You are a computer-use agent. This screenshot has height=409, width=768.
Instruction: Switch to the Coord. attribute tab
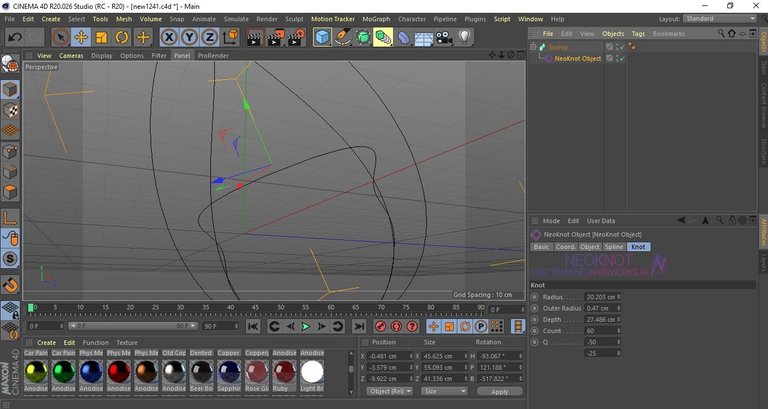click(565, 247)
